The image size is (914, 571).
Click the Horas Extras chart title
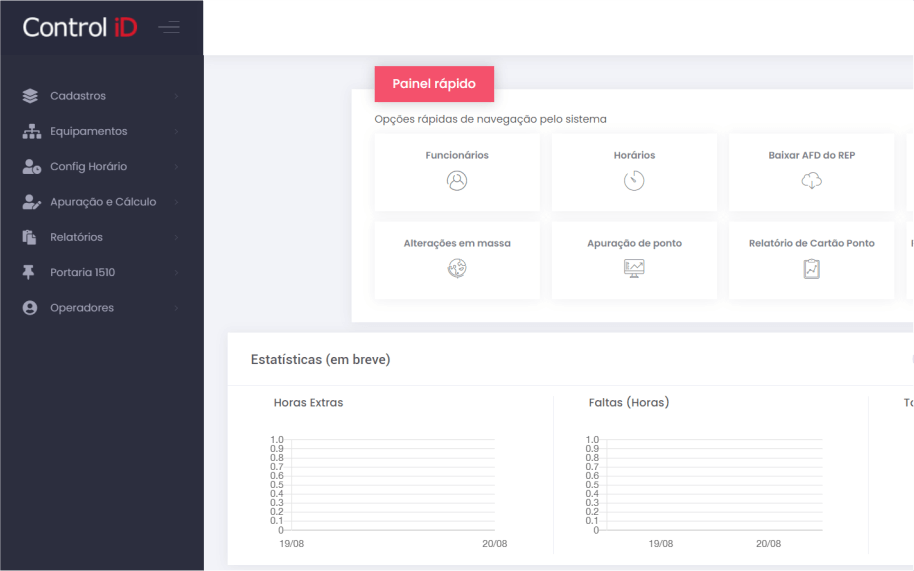tap(308, 403)
